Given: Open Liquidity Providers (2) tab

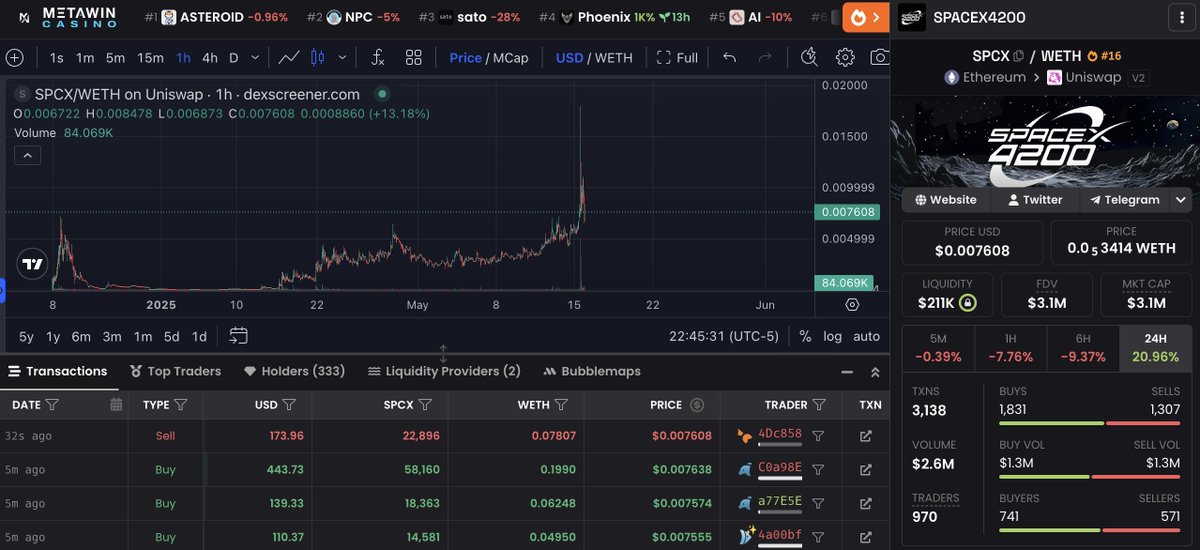Looking at the screenshot, I should click(x=444, y=371).
